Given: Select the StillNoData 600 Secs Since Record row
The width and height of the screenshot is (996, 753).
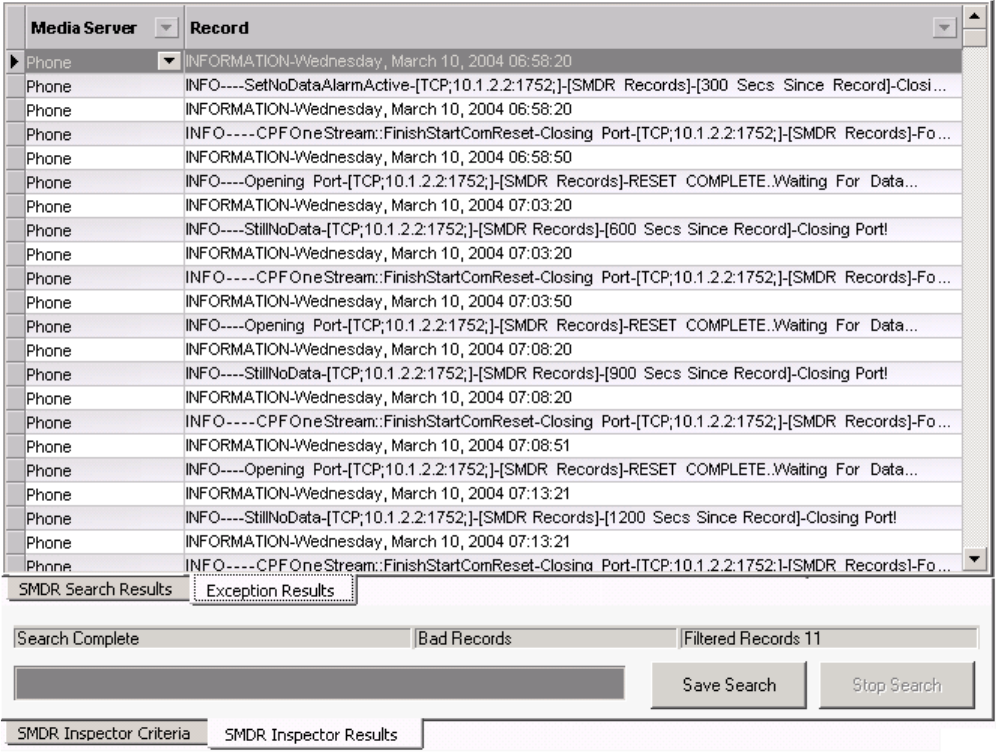Looking at the screenshot, I should 573,229.
